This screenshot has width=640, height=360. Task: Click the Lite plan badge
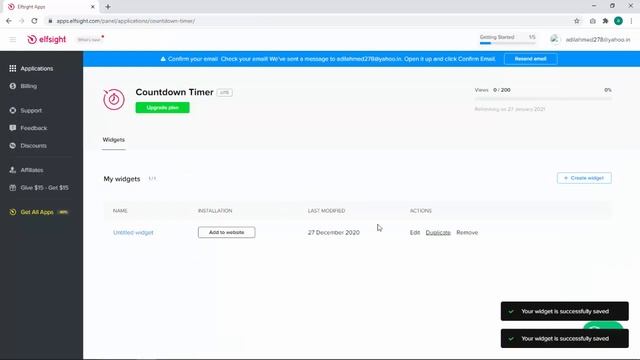pos(224,93)
